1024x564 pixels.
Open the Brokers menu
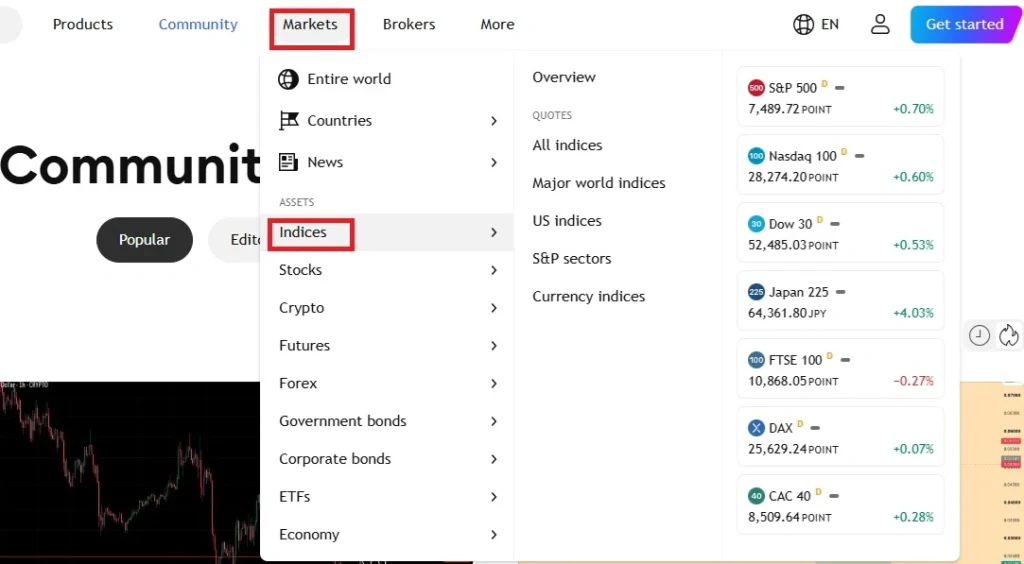[x=409, y=24]
